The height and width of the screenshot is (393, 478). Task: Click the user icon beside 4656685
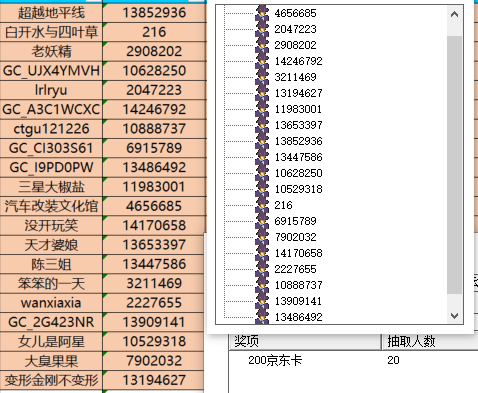click(262, 13)
